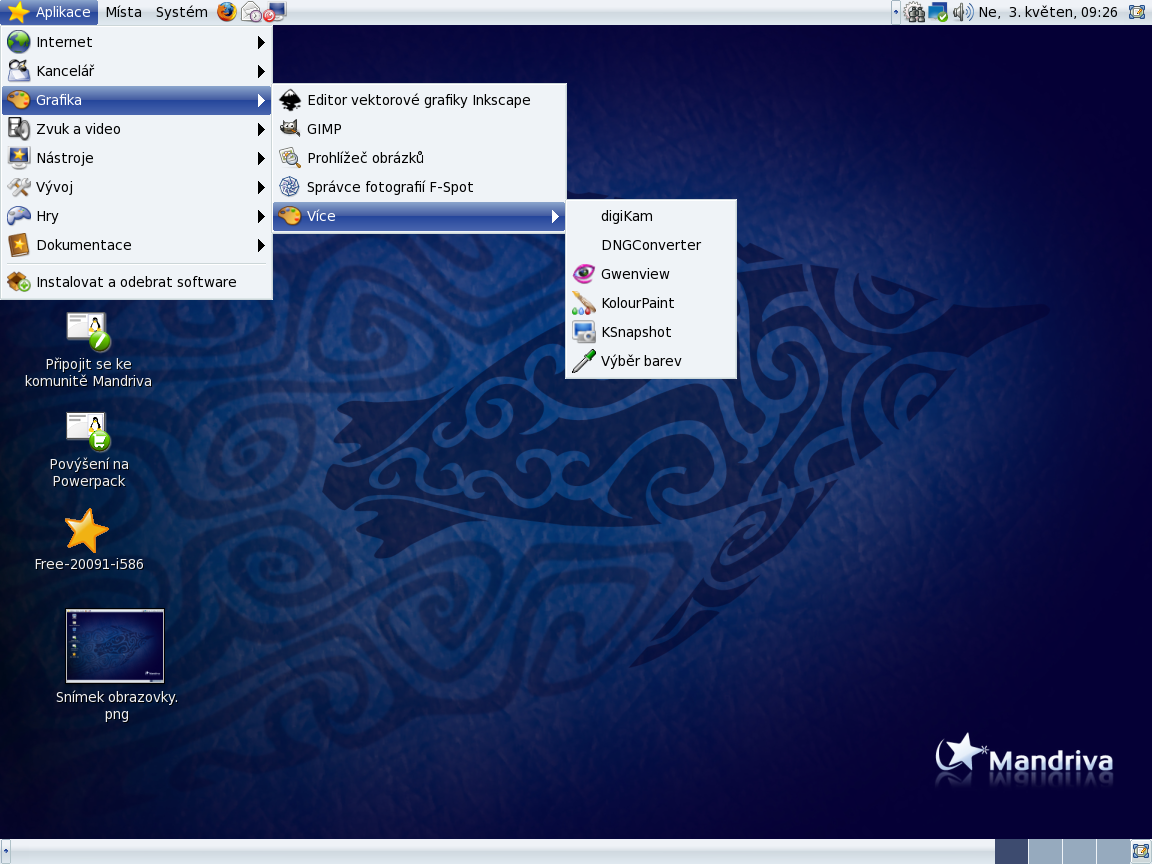The width and height of the screenshot is (1152, 864).
Task: Launch GIMP from Grafika menu
Action: (x=419, y=129)
